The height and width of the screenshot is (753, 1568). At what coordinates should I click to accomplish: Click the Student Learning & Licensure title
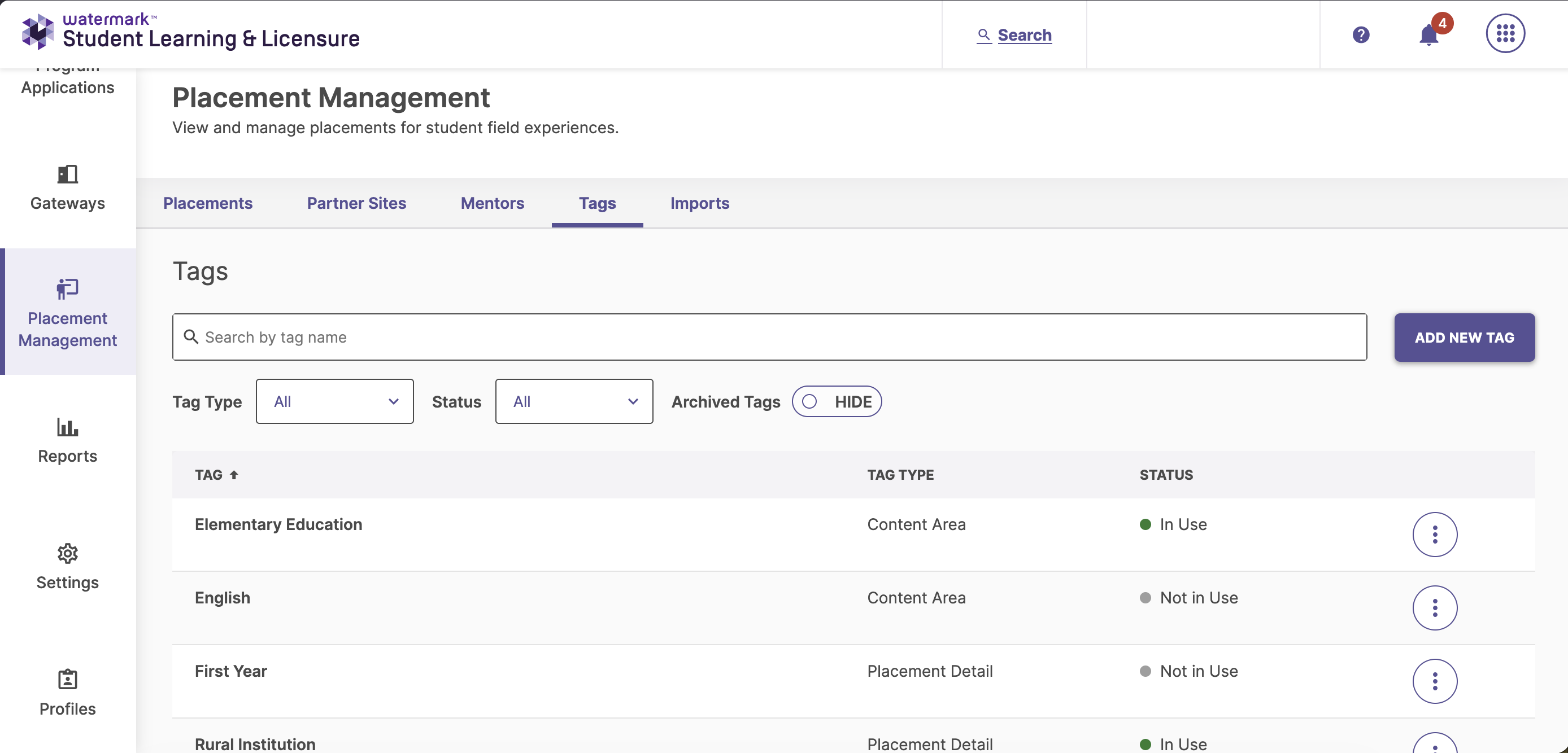(x=211, y=39)
